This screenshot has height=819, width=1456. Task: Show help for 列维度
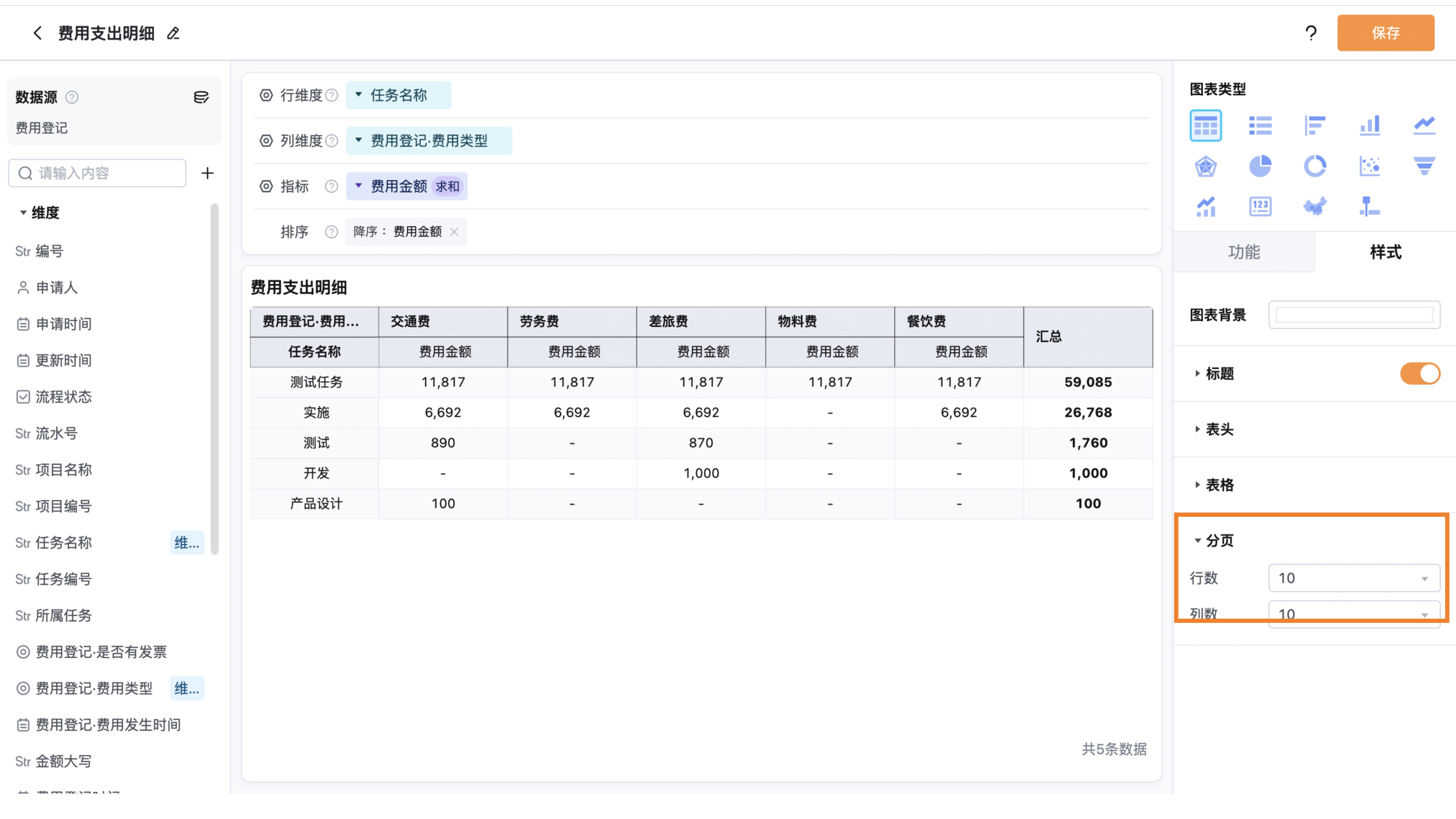coord(332,141)
